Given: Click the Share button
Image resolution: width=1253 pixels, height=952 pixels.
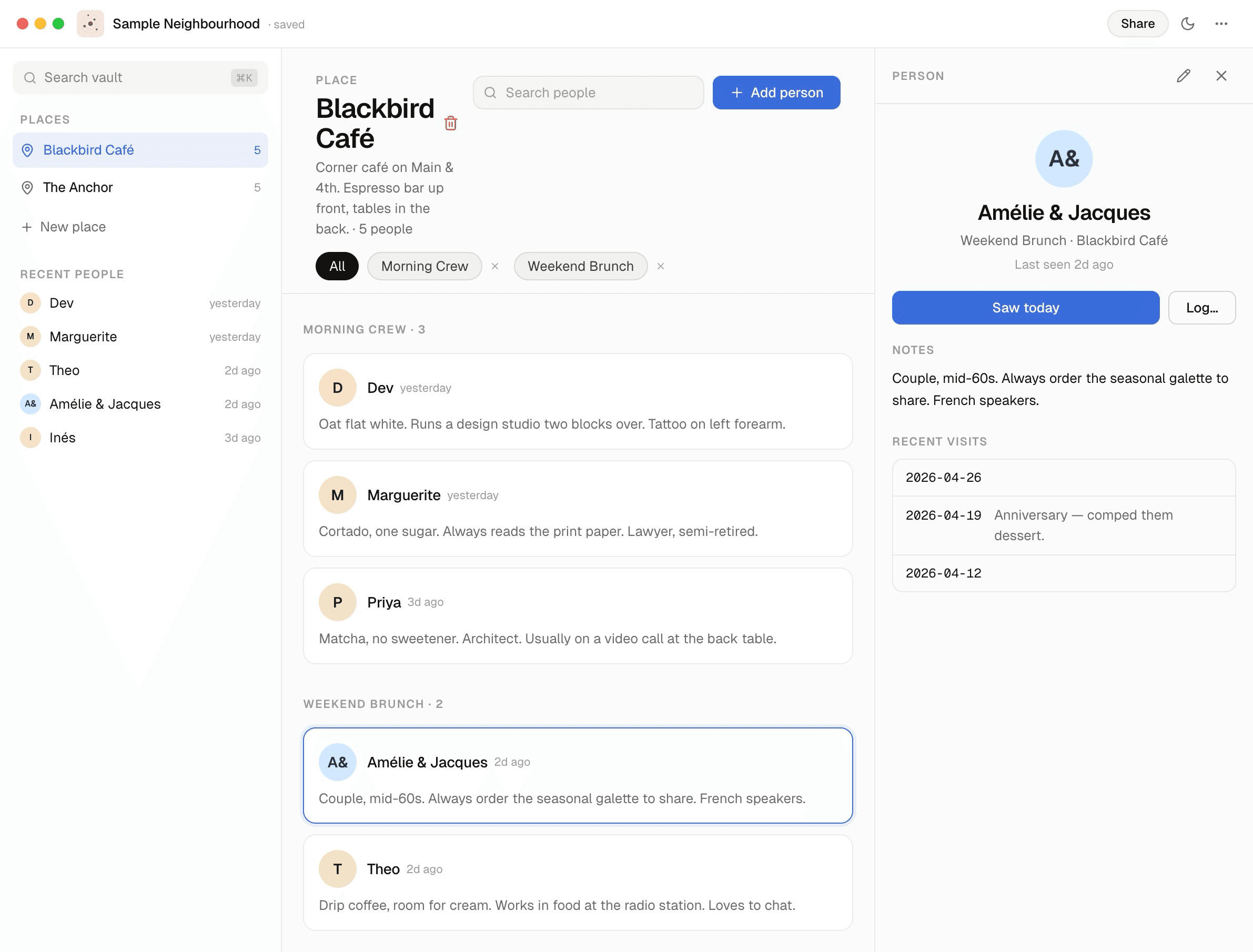Looking at the screenshot, I should click(x=1137, y=24).
